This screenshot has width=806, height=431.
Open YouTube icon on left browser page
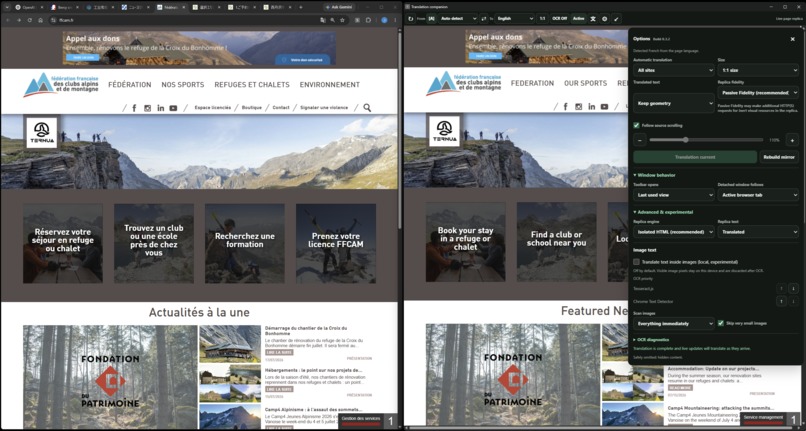coord(173,108)
